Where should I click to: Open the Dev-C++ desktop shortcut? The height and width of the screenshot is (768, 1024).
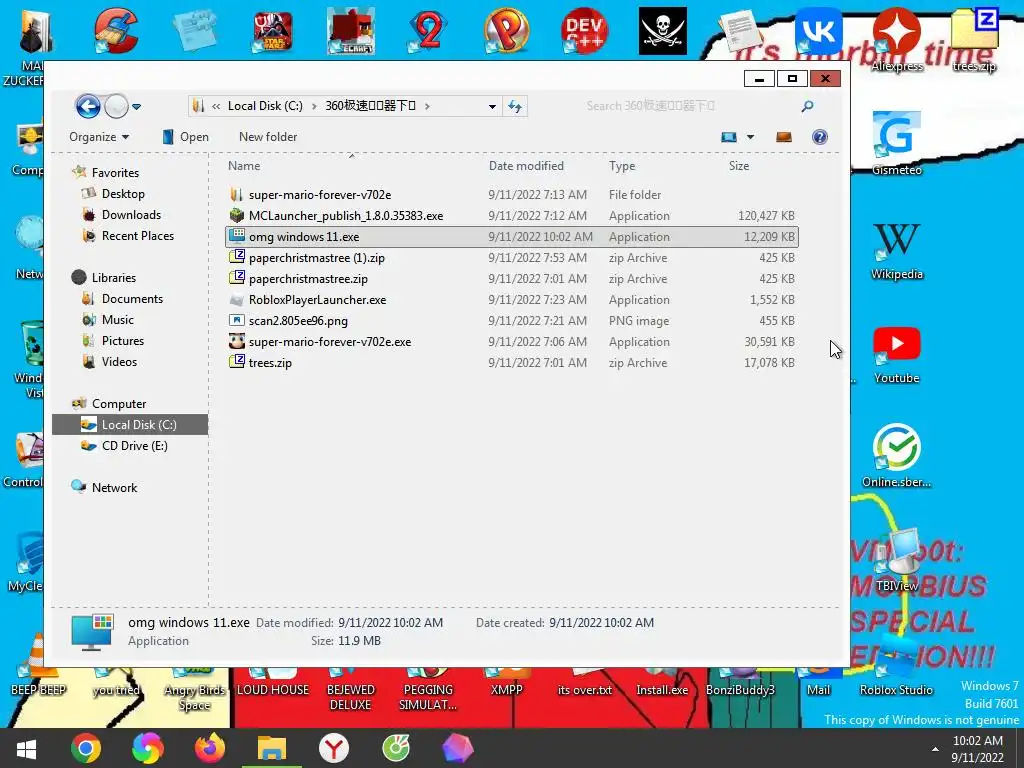584,31
